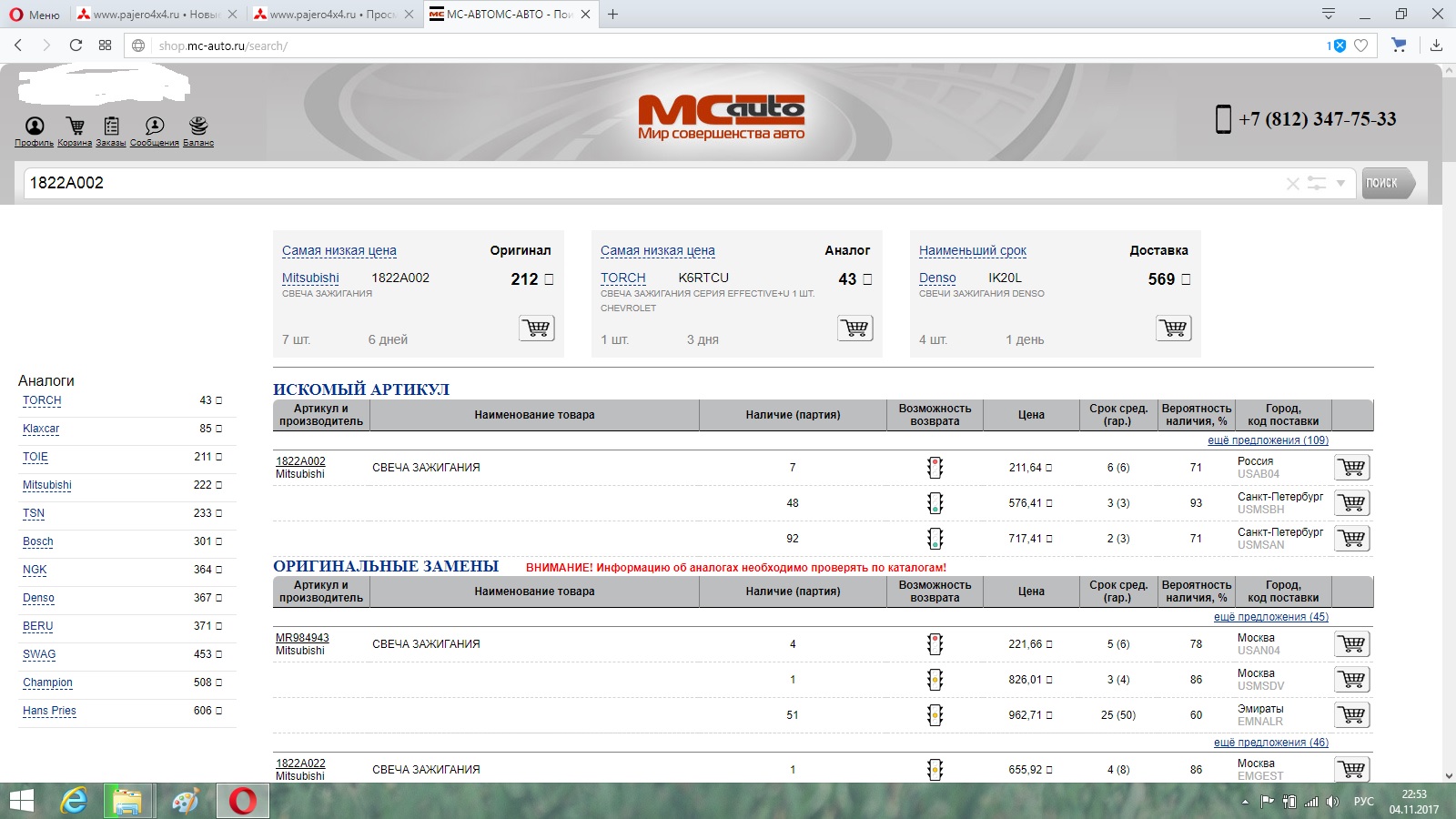Add Denso IK20L to cart
1456x819 pixels.
click(x=1173, y=328)
